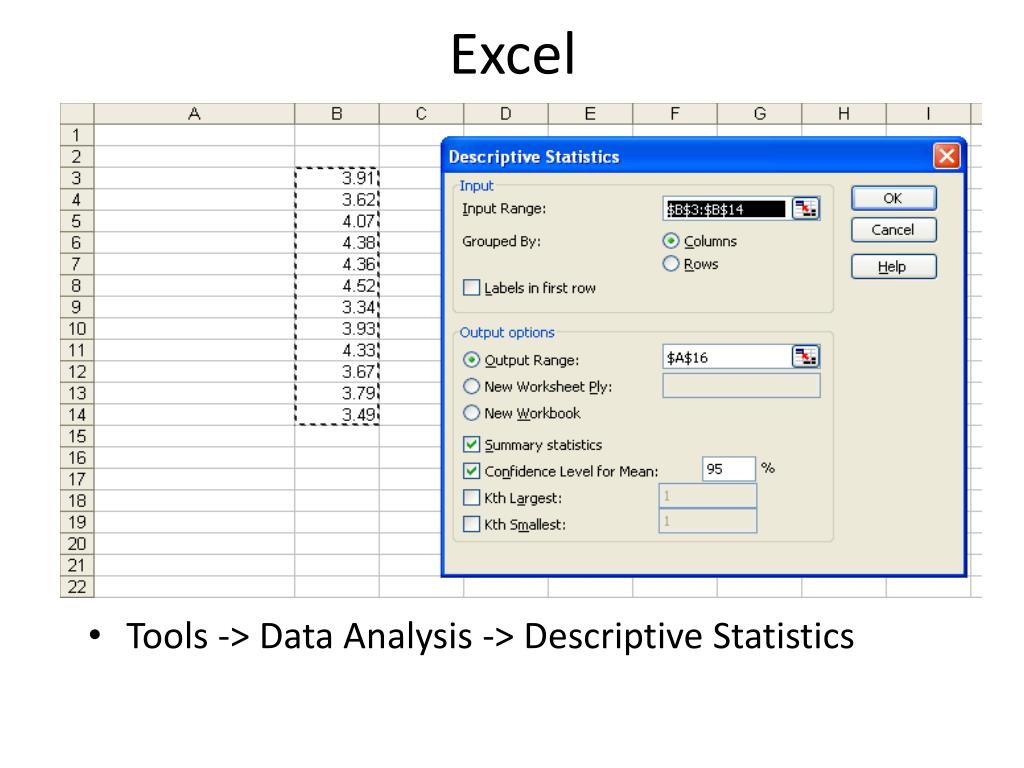Click cell containing 4.52
This screenshot has height=768, width=1024.
337,286
